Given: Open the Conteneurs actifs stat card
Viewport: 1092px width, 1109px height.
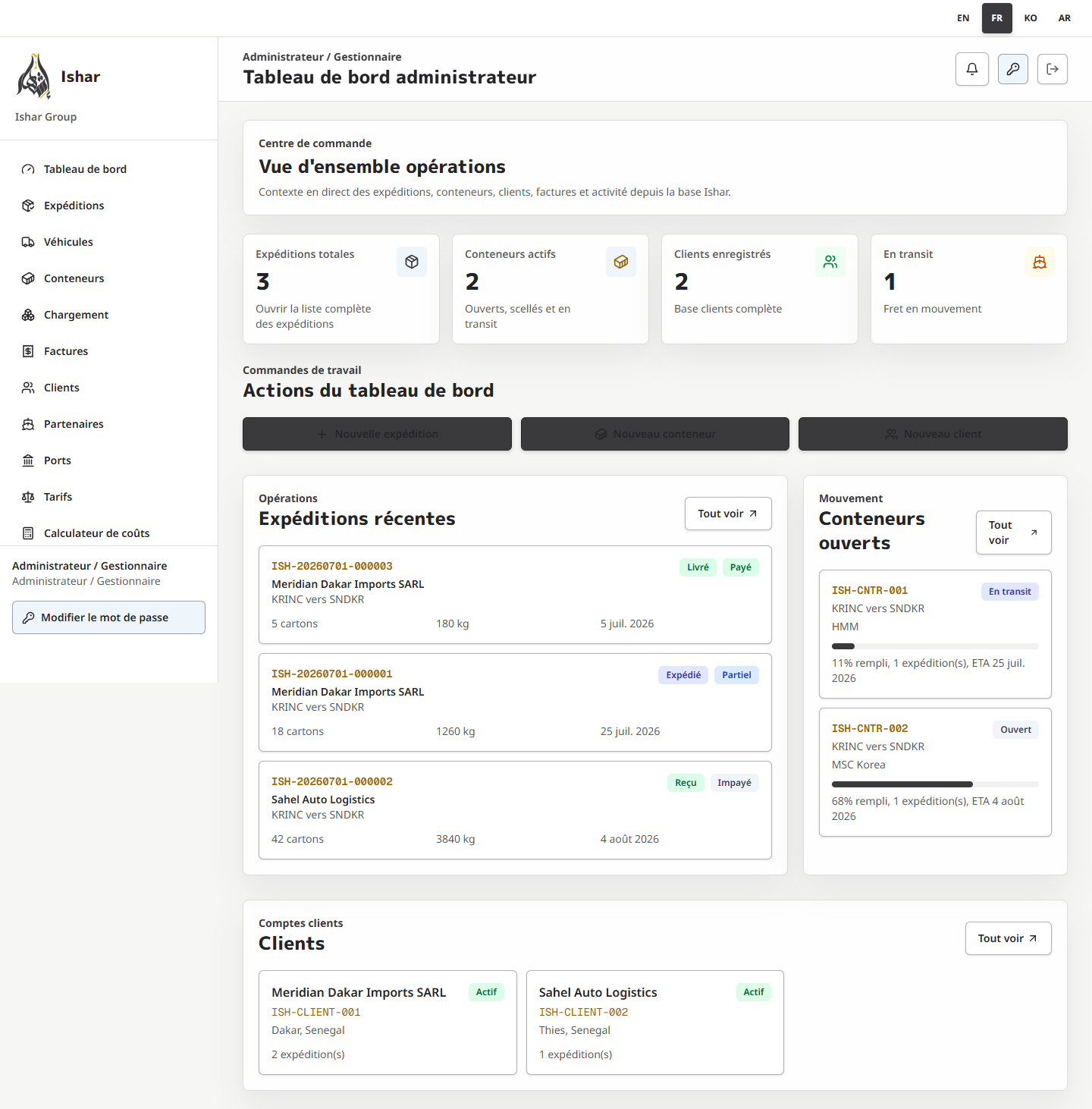Looking at the screenshot, I should [551, 289].
